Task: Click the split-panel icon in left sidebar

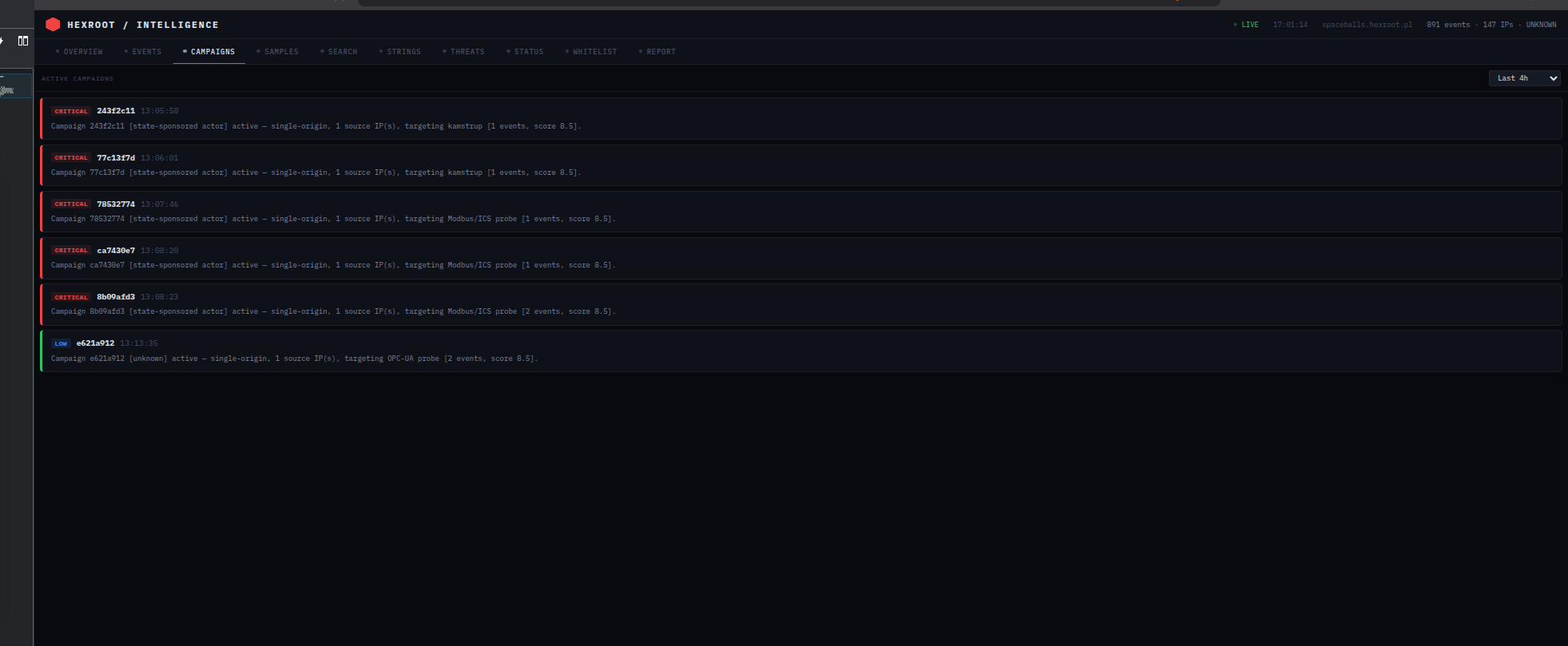Action: tap(23, 41)
